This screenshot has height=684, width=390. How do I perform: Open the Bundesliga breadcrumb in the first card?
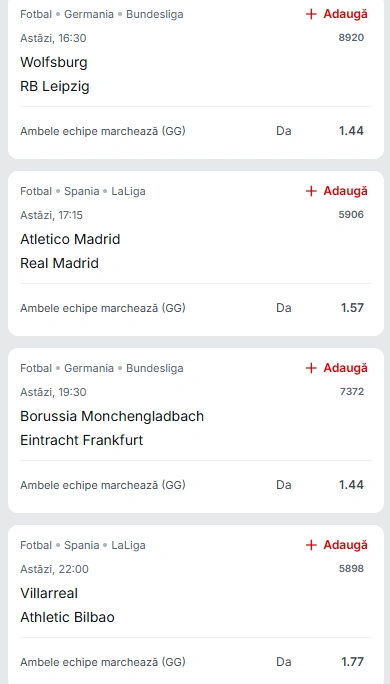click(x=154, y=14)
